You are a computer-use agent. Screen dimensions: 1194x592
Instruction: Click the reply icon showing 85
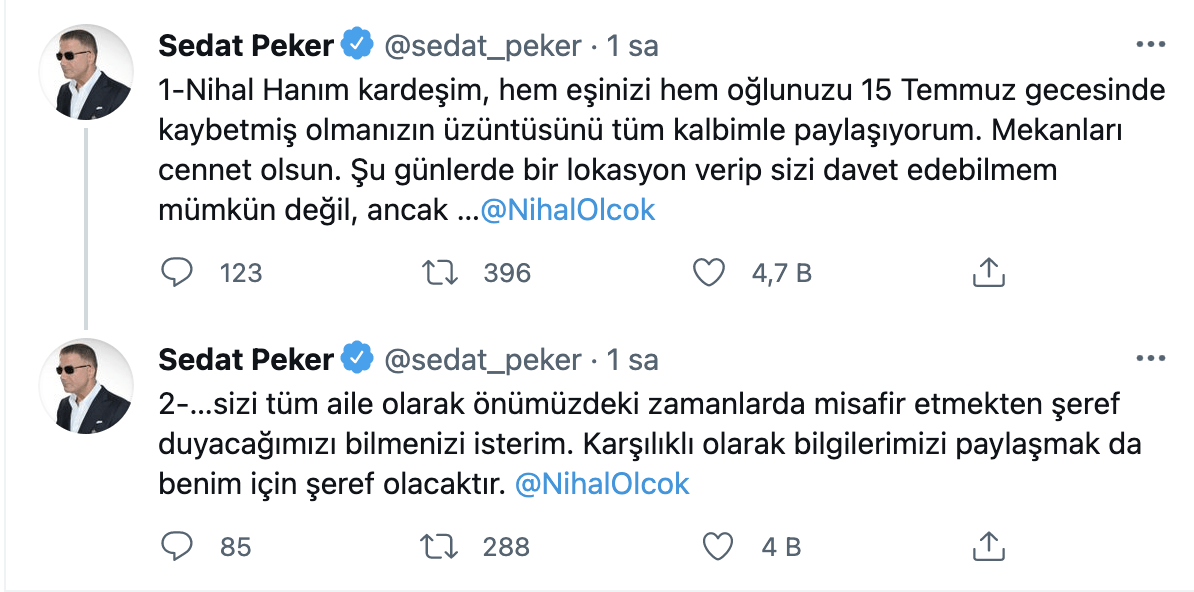coord(177,546)
